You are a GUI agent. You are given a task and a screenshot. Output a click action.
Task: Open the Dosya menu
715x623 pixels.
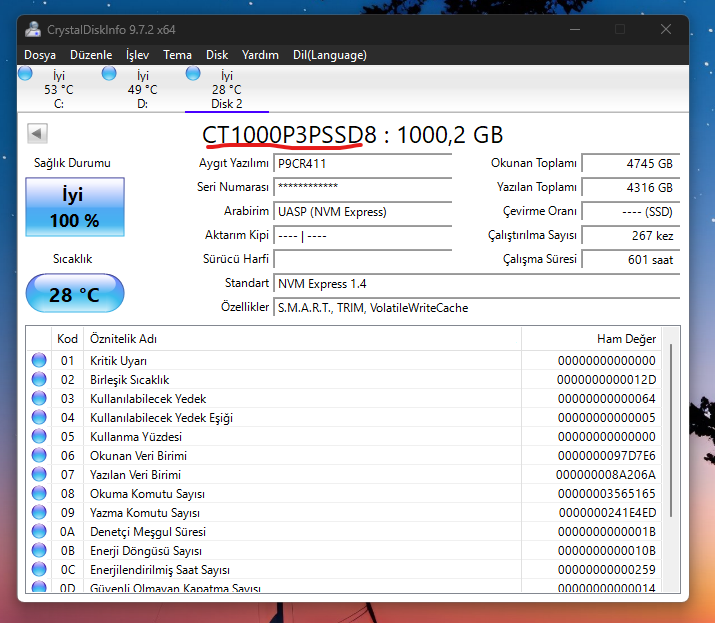[x=40, y=55]
